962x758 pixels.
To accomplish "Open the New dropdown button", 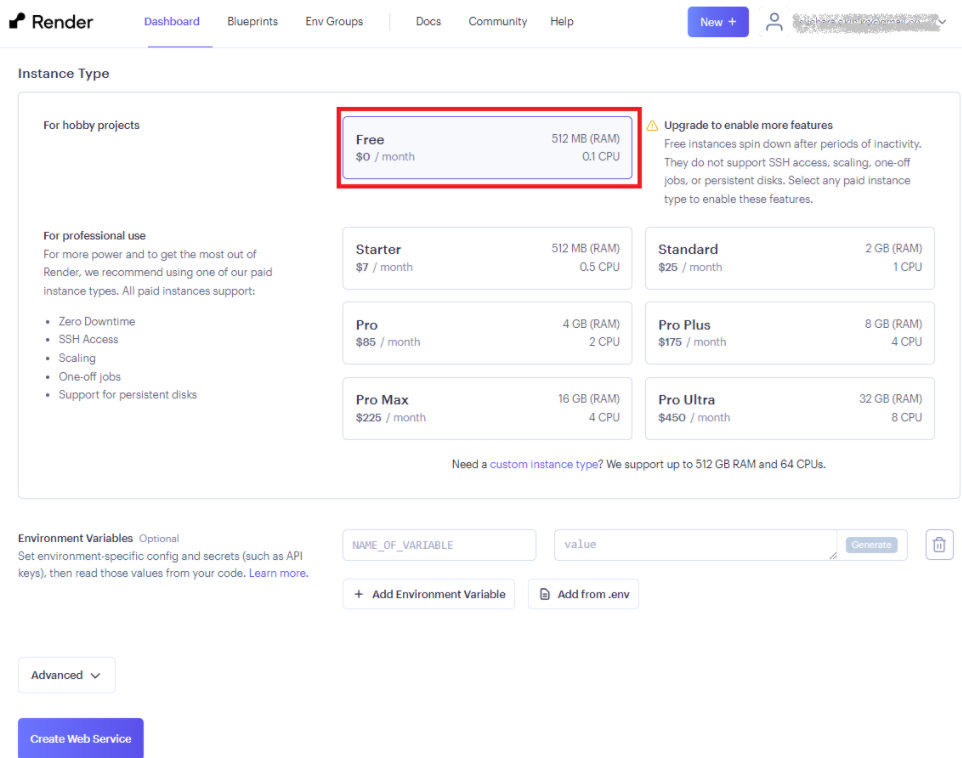I will click(717, 22).
